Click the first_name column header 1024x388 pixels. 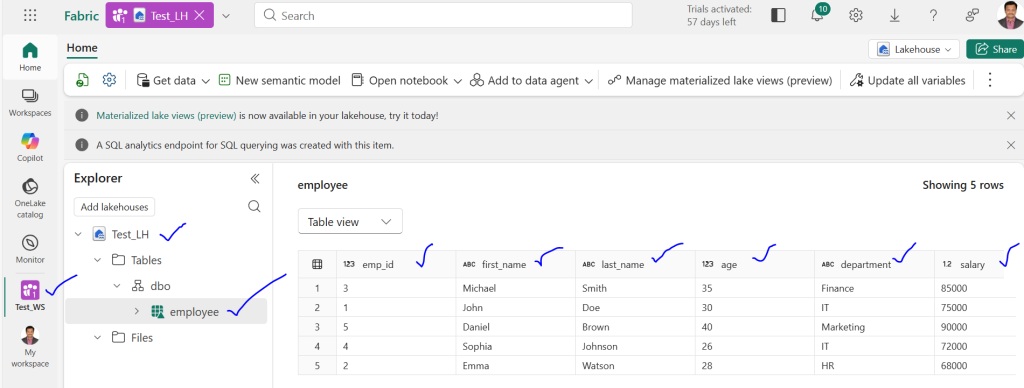point(515,265)
